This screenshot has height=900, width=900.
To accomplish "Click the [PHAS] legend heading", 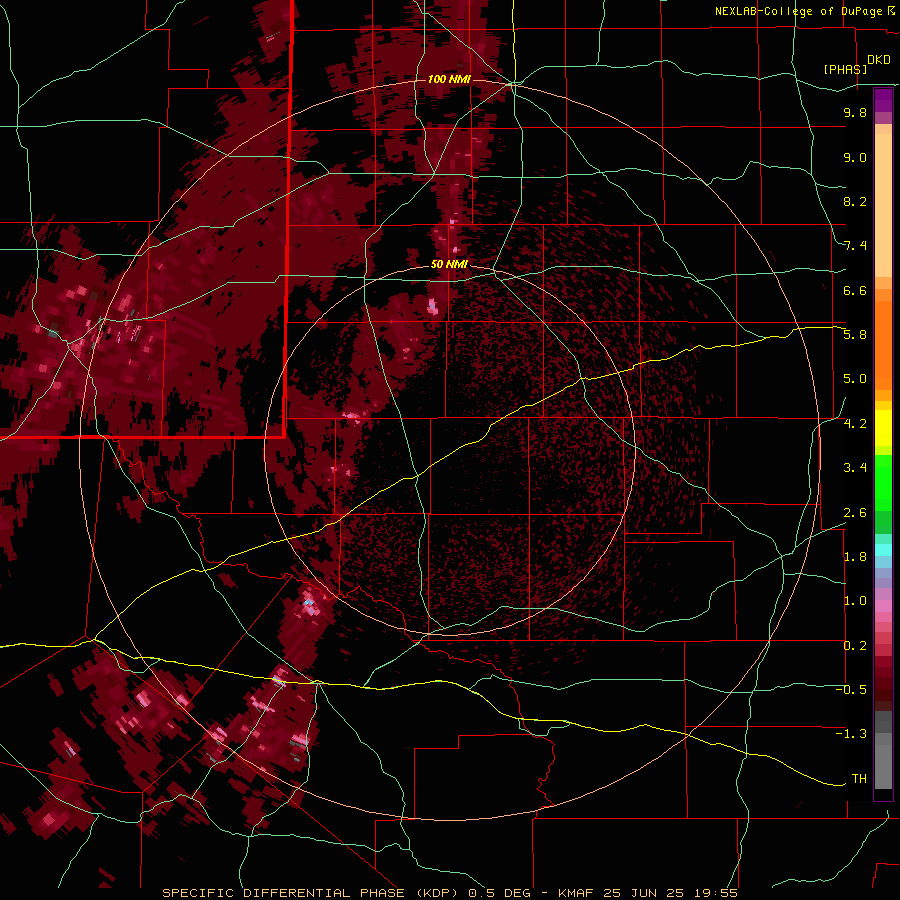I will coord(845,69).
